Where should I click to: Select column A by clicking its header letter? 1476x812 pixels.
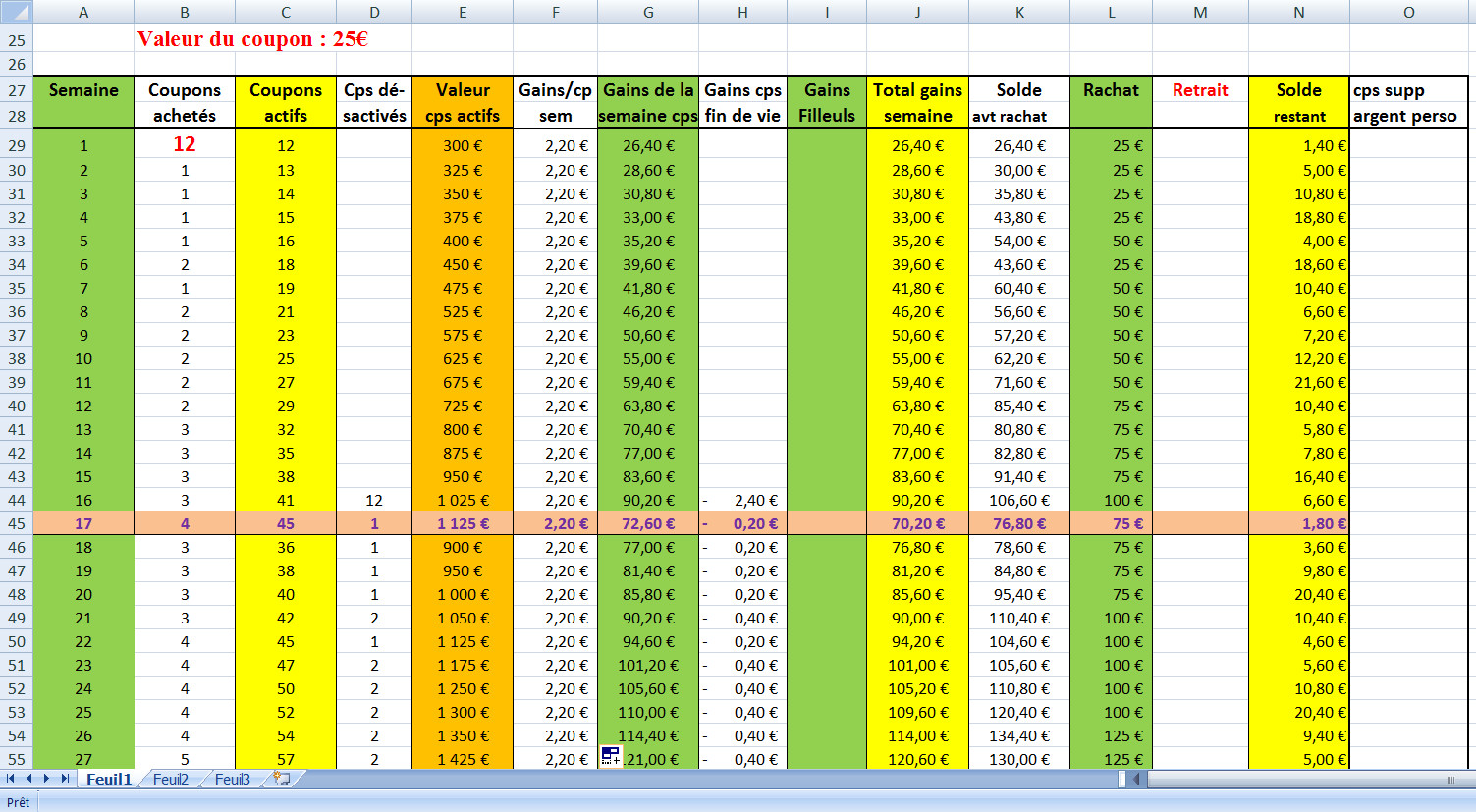tap(83, 11)
